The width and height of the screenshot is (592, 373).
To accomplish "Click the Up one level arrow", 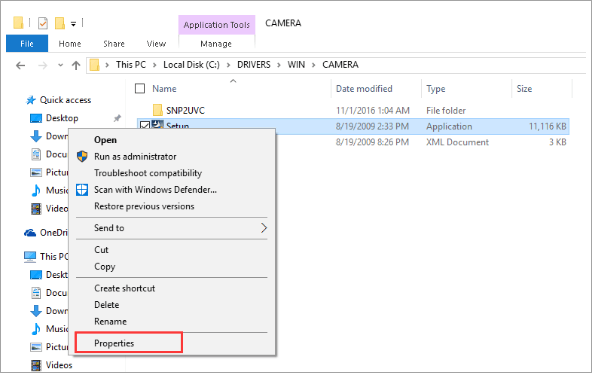I will tap(76, 66).
